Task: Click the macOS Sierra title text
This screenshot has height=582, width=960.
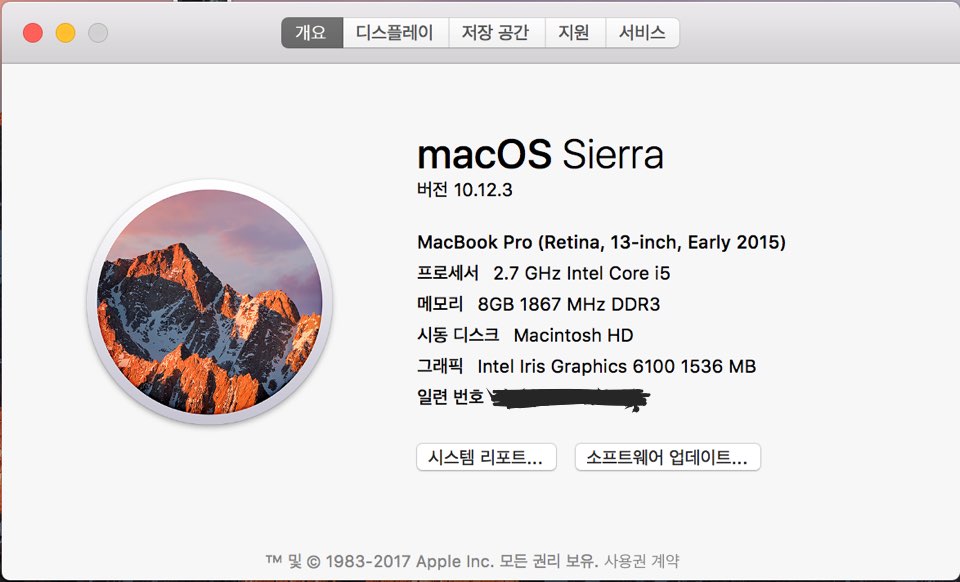Action: click(540, 155)
